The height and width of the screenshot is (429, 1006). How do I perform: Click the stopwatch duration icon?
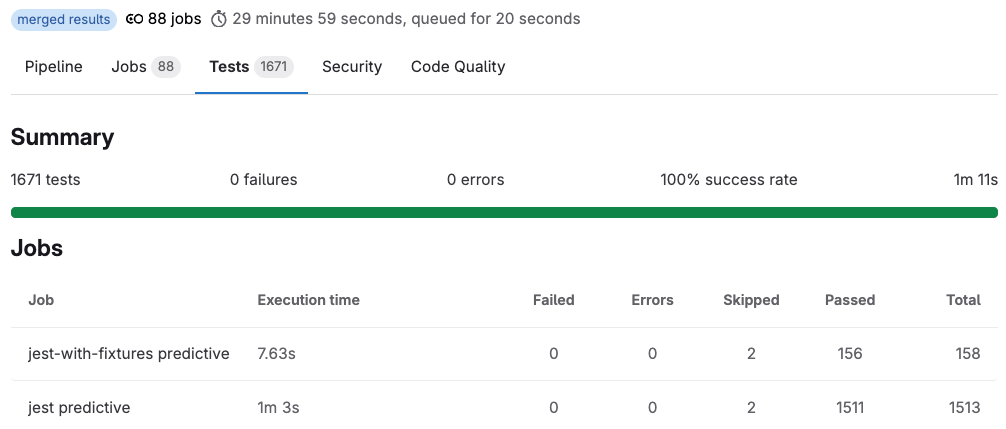[219, 19]
